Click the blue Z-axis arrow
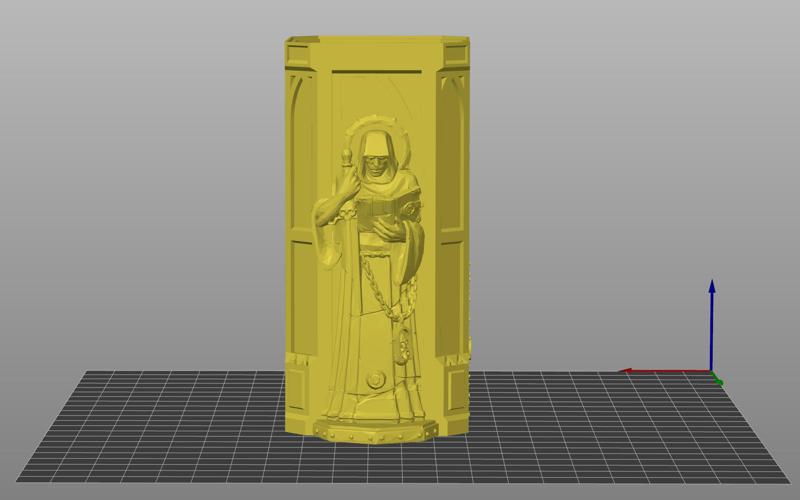Screen dimensions: 800x500 711,325
